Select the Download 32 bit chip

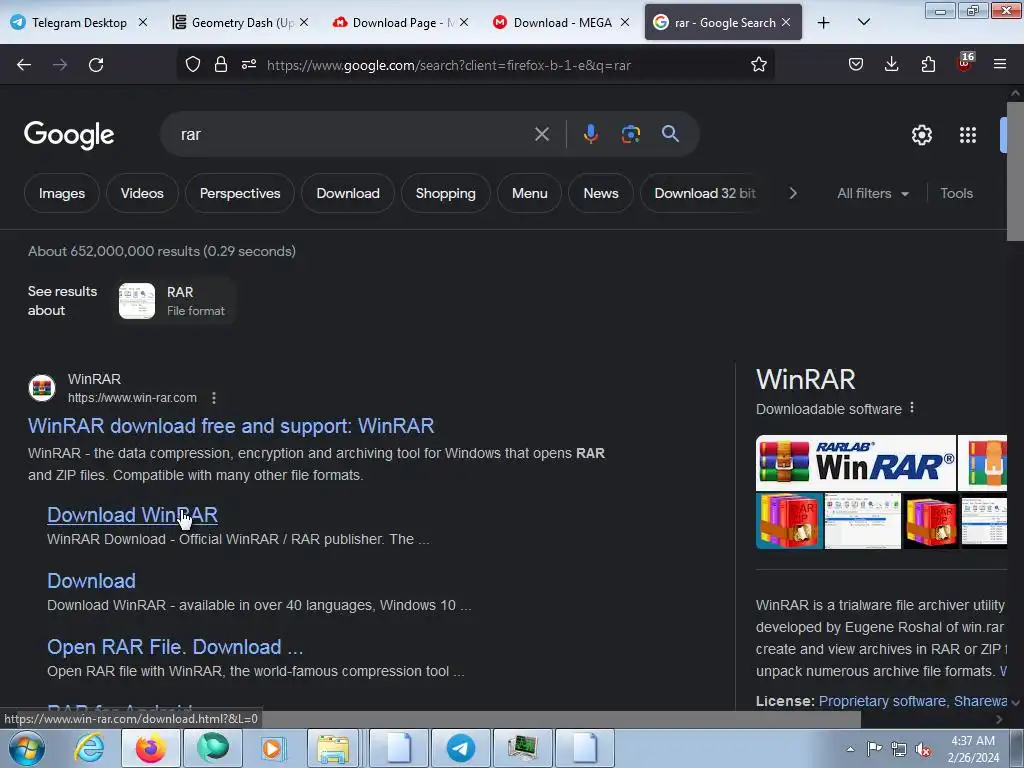(705, 193)
